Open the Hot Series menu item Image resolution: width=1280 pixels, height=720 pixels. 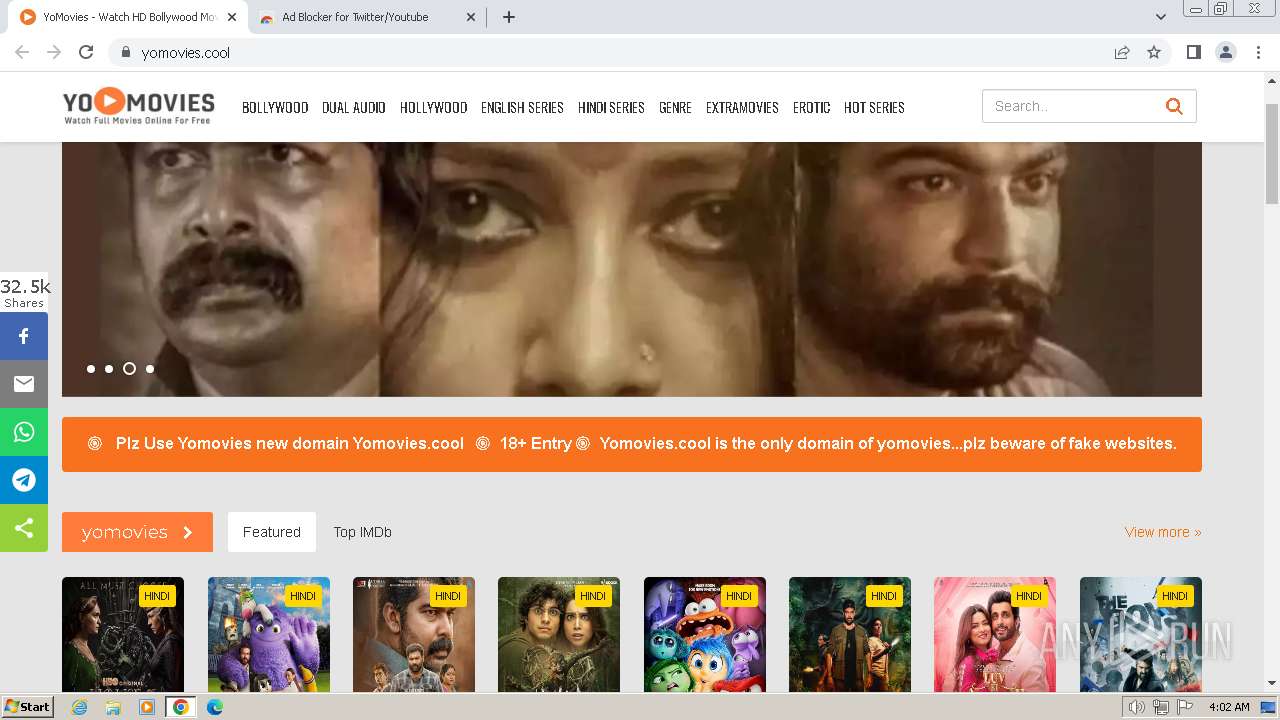tap(874, 107)
